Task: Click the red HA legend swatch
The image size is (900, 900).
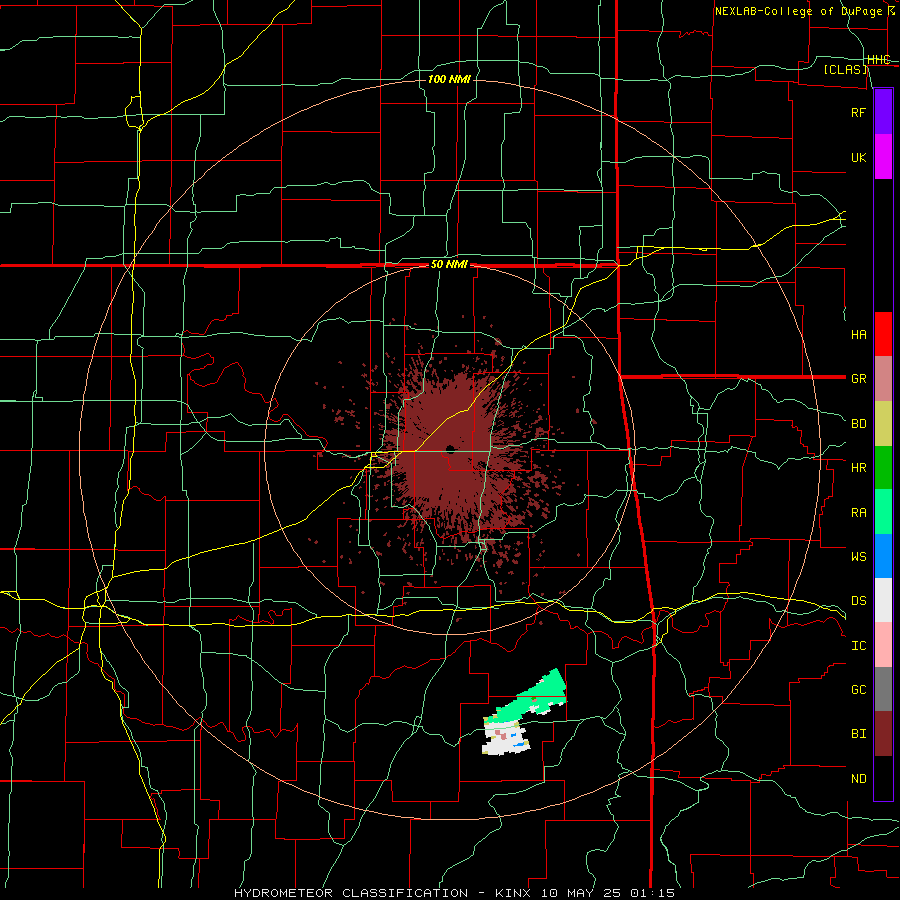Action: click(883, 334)
